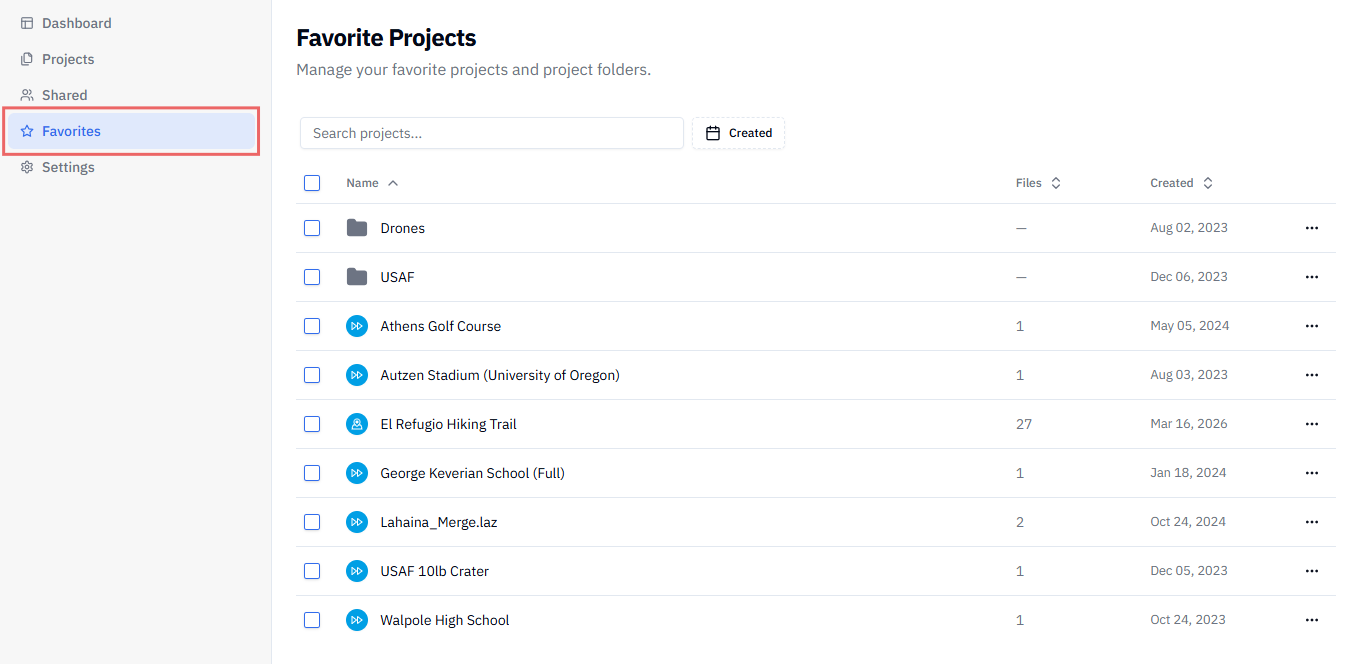Open the Created date filter button
This screenshot has height=664, width=1353.
pos(738,133)
